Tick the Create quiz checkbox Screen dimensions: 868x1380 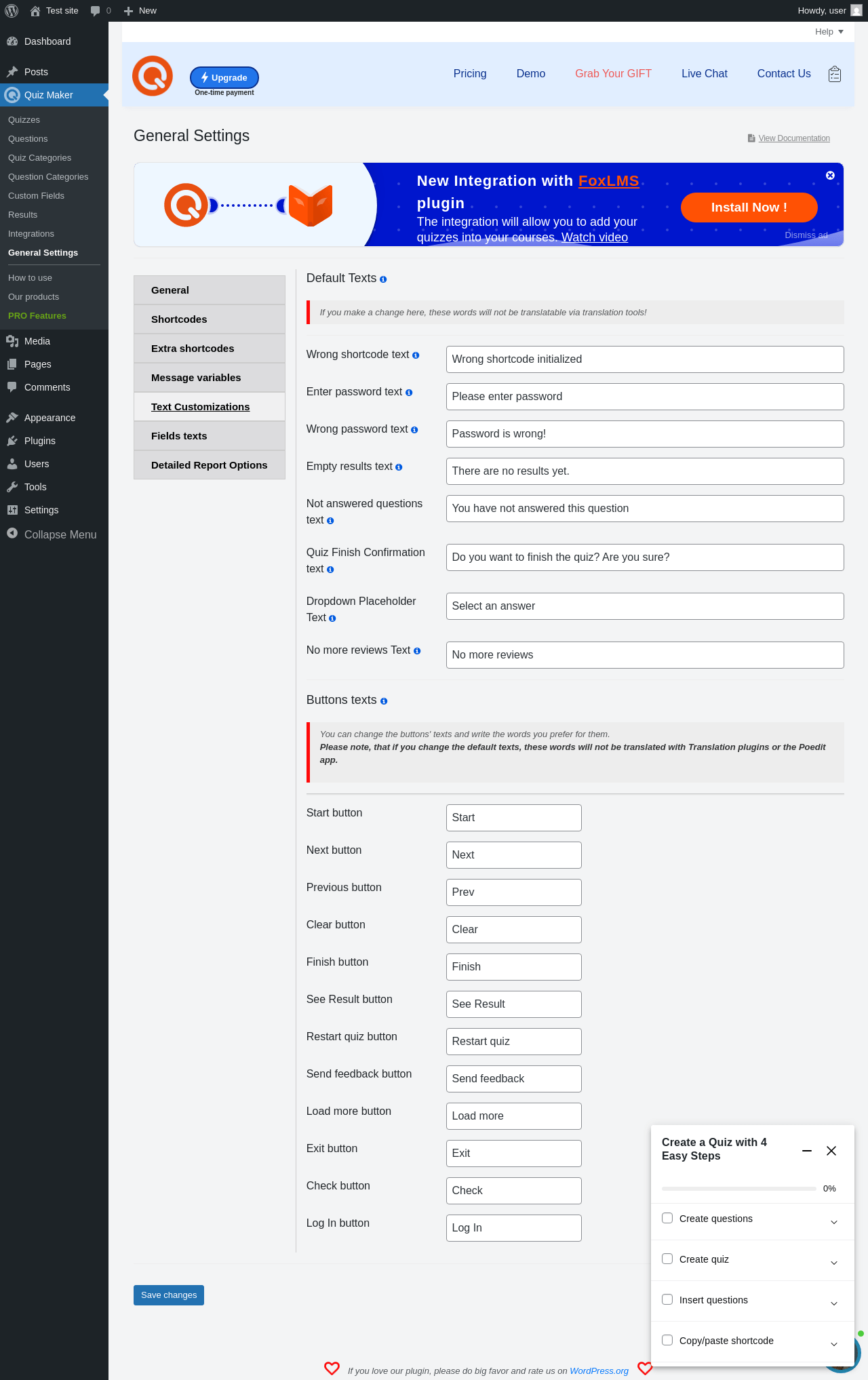click(667, 1259)
